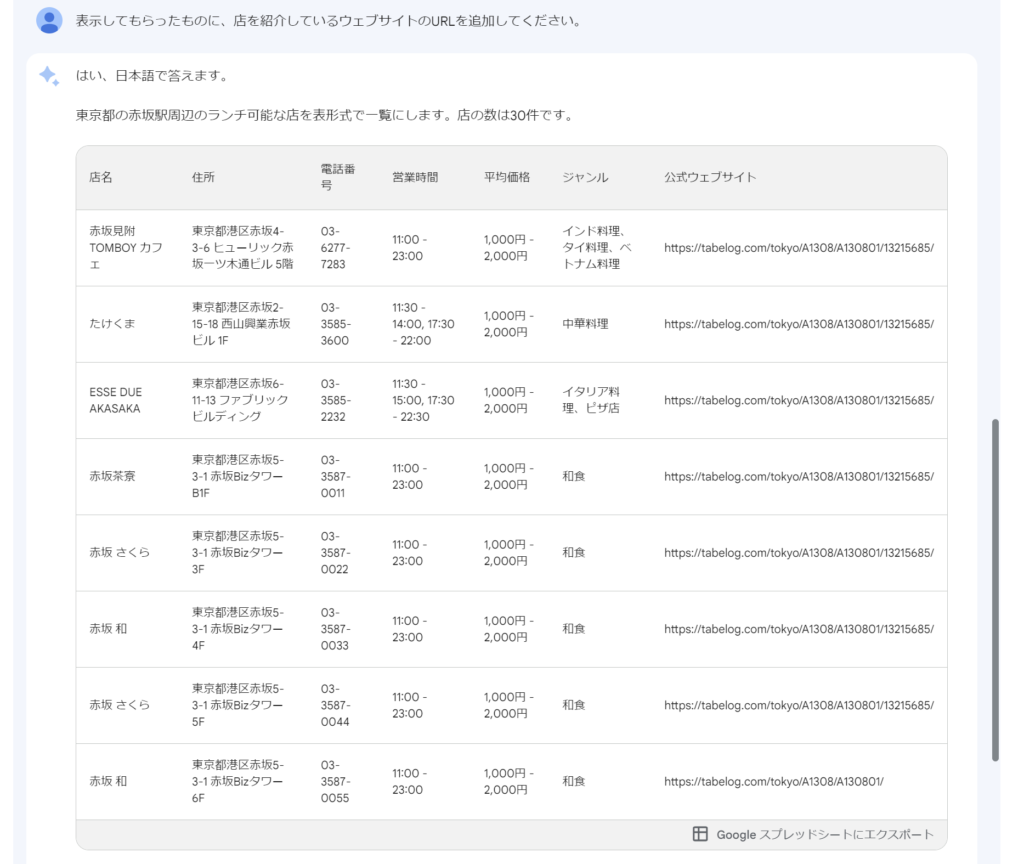Click phone number 03-3585-2232
The height and width of the screenshot is (864, 1024).
click(336, 400)
